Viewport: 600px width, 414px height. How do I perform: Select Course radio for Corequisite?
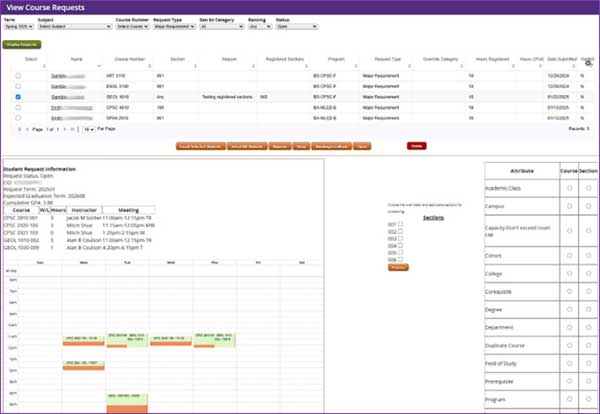[x=569, y=291]
